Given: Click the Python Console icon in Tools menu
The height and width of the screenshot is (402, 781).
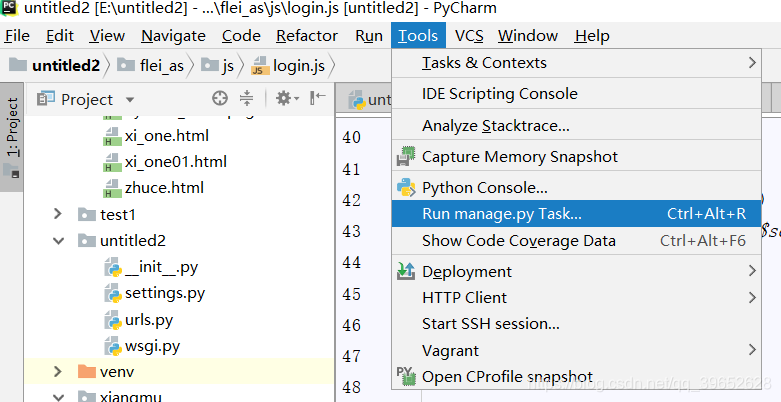Looking at the screenshot, I should pos(406,187).
